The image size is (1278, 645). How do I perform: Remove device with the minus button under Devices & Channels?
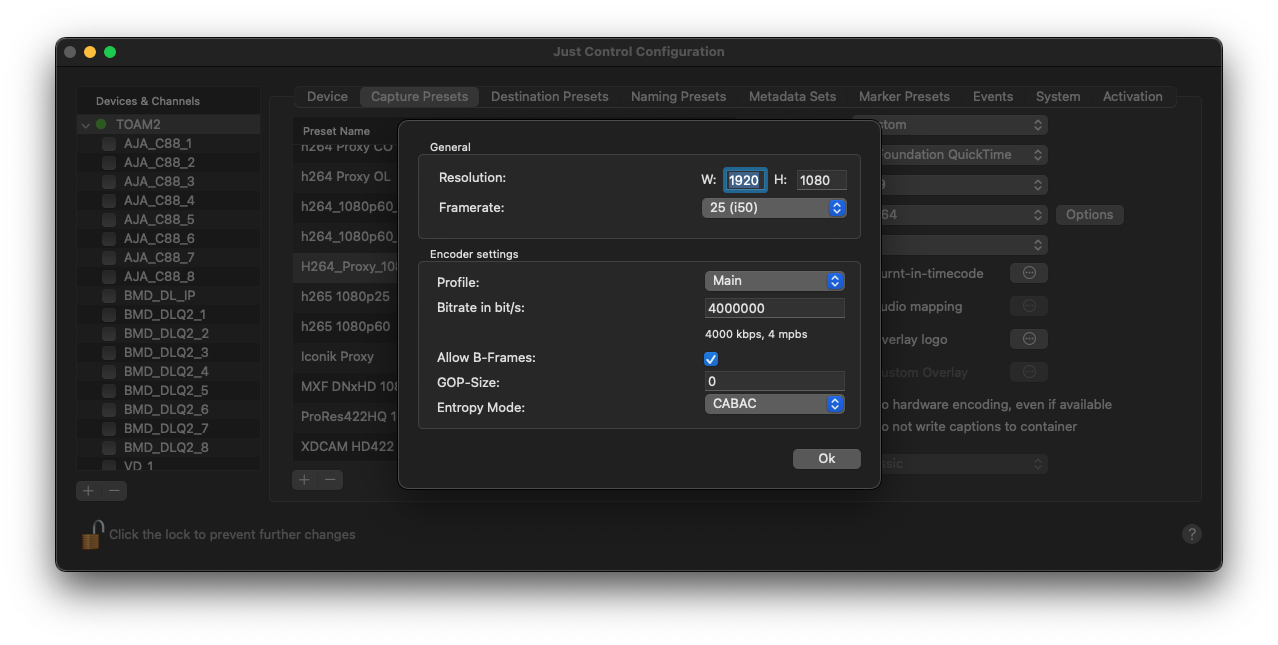pyautogui.click(x=114, y=490)
